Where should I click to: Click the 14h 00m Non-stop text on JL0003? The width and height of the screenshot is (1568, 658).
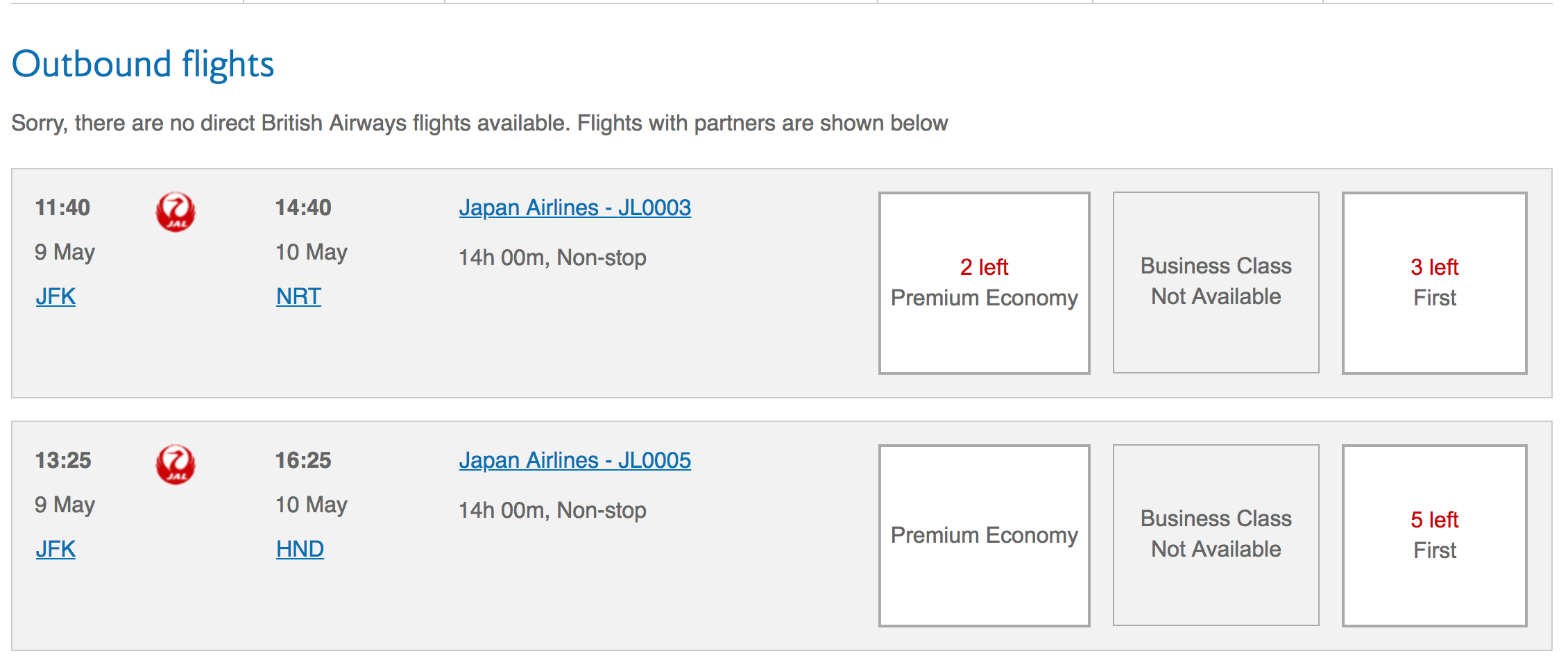(552, 258)
